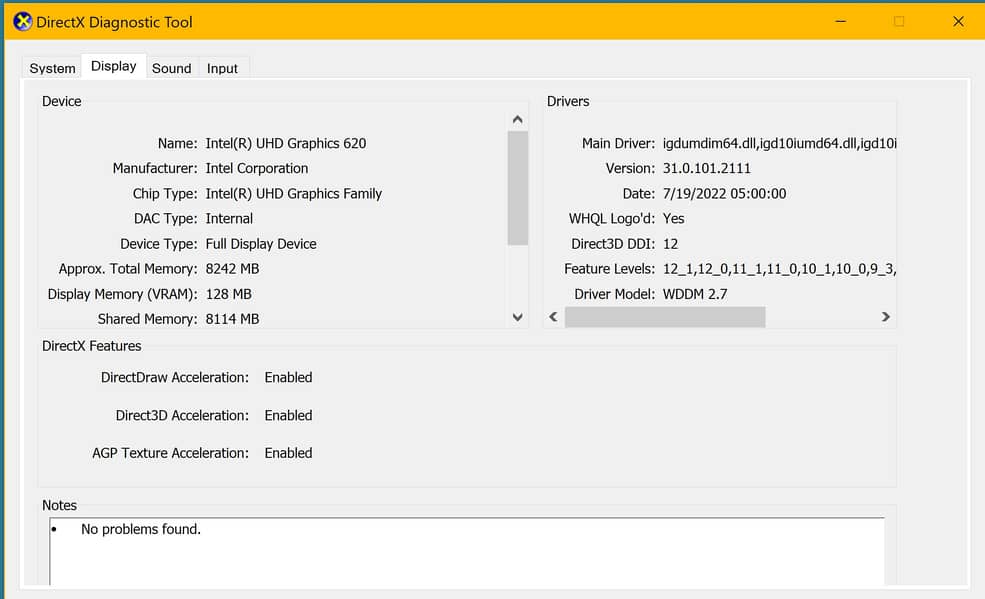Click the Intel(R) UHD Graphics 620 name value
The height and width of the screenshot is (599, 985).
coord(285,143)
